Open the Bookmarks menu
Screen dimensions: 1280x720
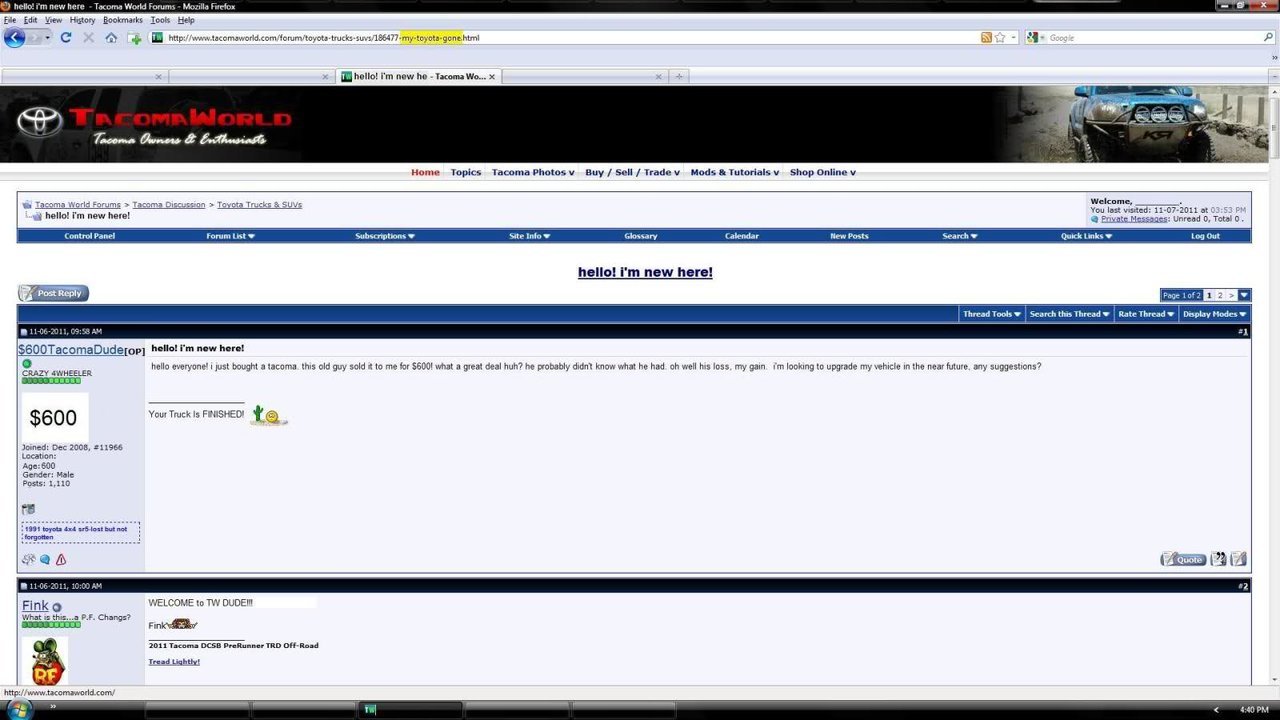click(123, 20)
